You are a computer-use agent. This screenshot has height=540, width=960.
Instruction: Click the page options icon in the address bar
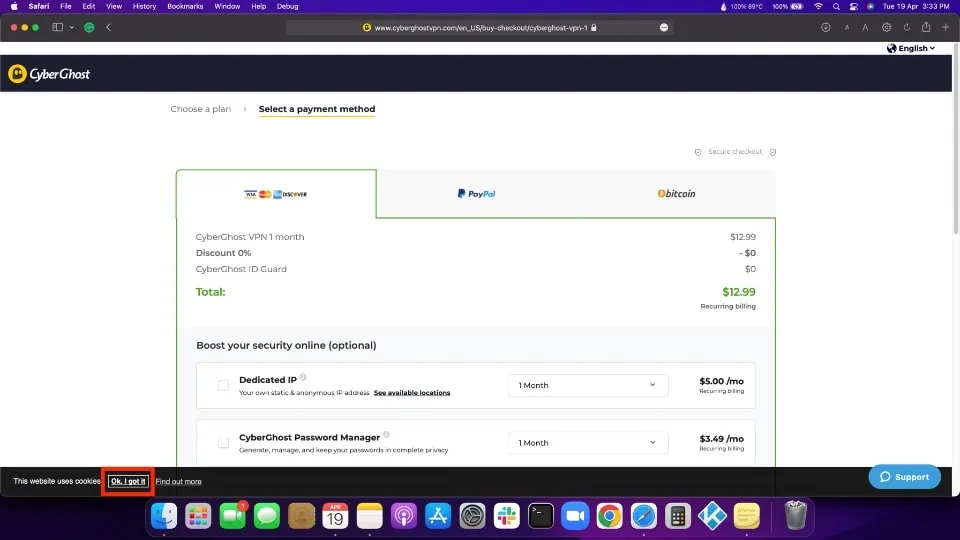664,28
